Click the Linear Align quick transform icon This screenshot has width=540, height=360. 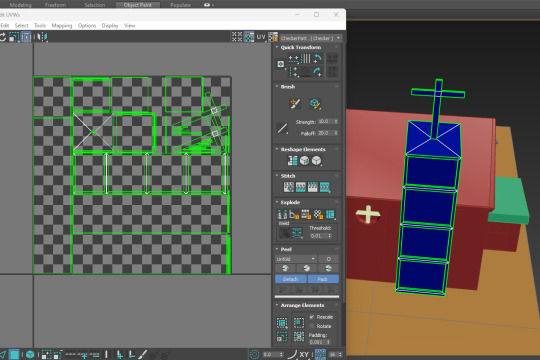(x=305, y=59)
